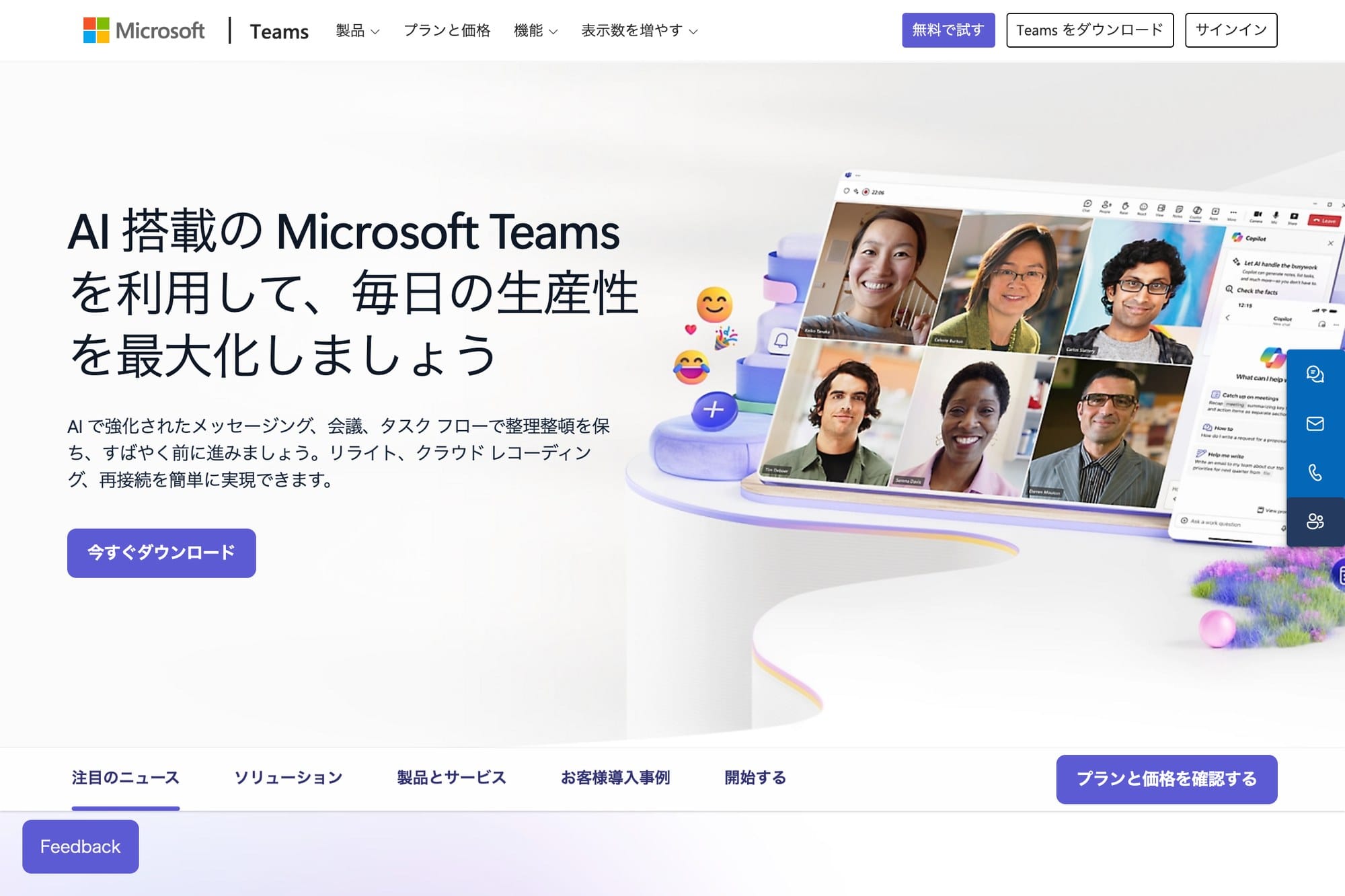Select the 注目のニュース tab
Viewport: 1345px width, 896px height.
[126, 778]
